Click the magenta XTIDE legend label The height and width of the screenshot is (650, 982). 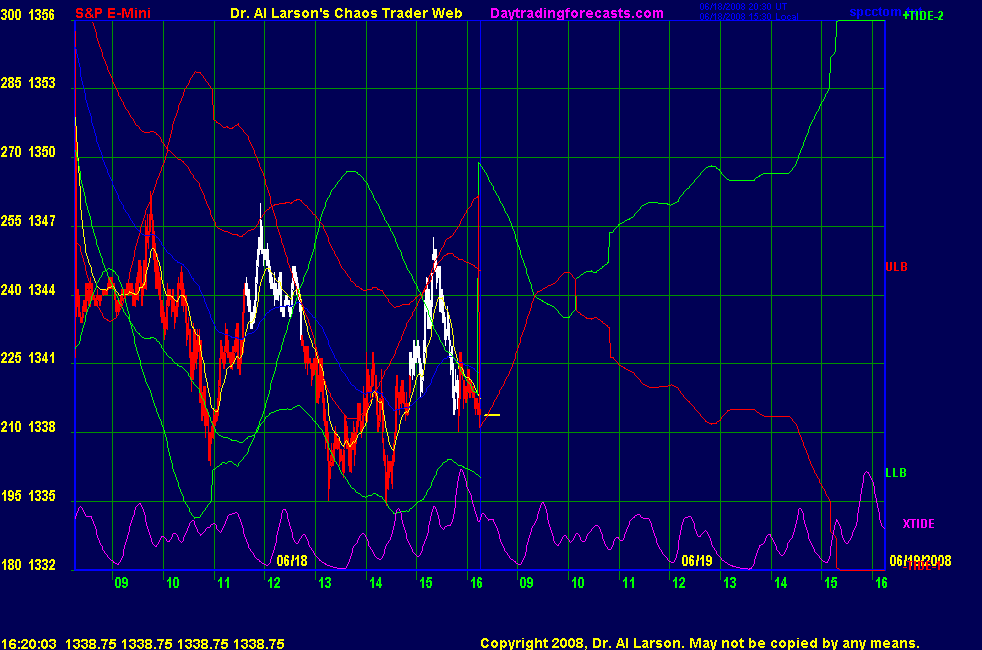(x=919, y=524)
